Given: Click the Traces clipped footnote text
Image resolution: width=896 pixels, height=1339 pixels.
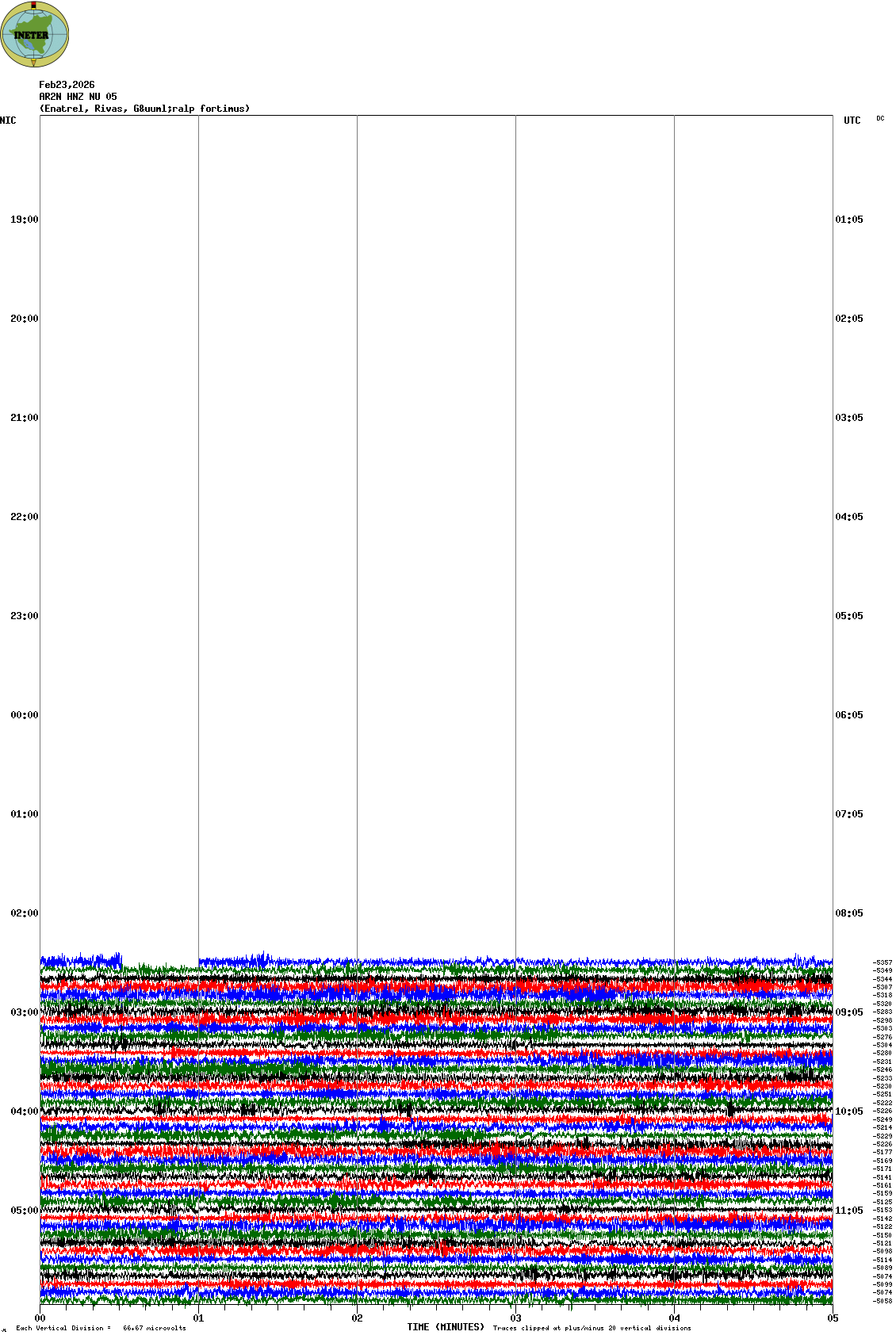Looking at the screenshot, I should (592, 1328).
